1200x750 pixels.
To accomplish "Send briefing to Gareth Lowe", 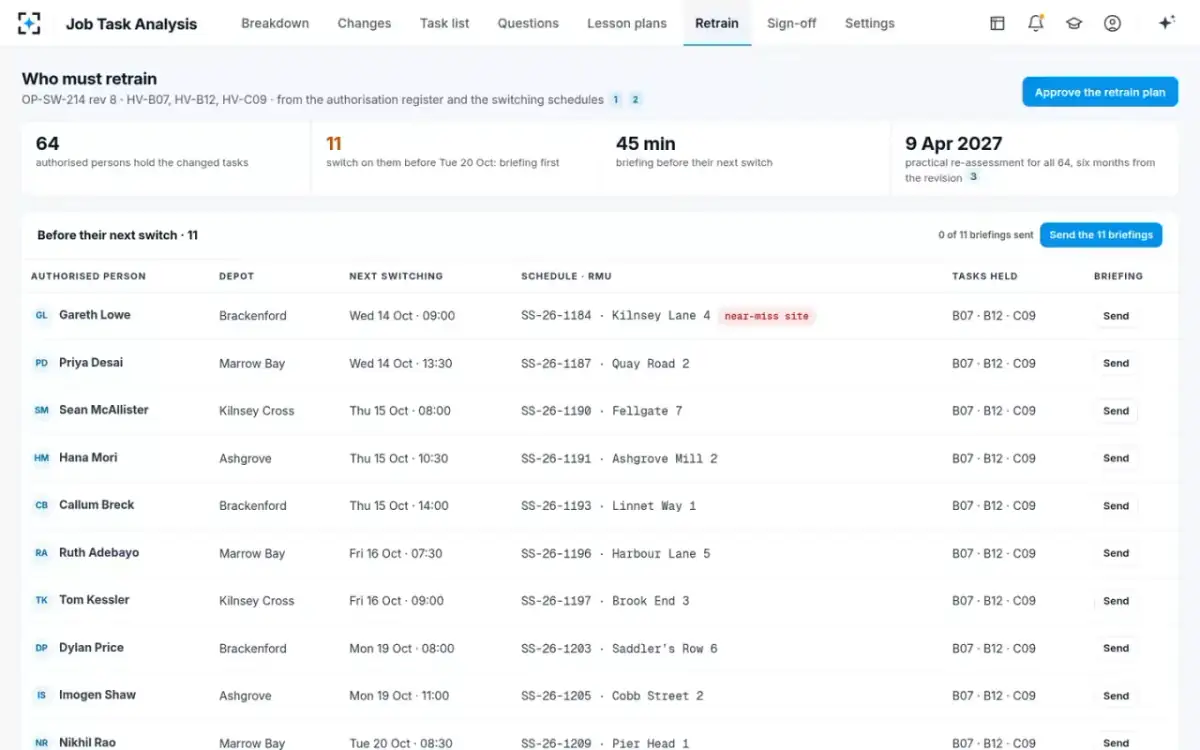I will coord(1116,316).
